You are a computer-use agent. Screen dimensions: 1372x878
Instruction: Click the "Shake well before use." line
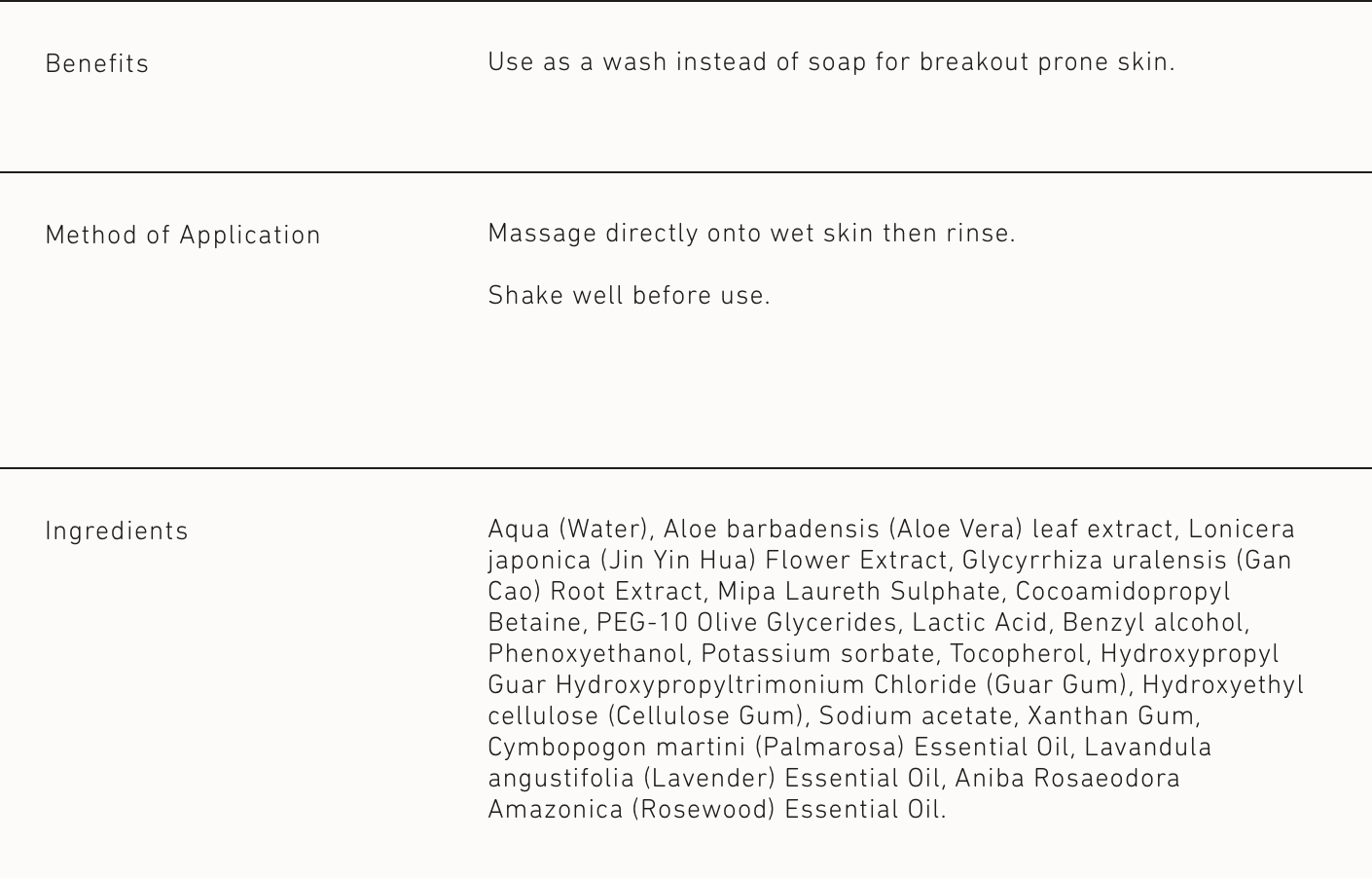[x=629, y=296]
